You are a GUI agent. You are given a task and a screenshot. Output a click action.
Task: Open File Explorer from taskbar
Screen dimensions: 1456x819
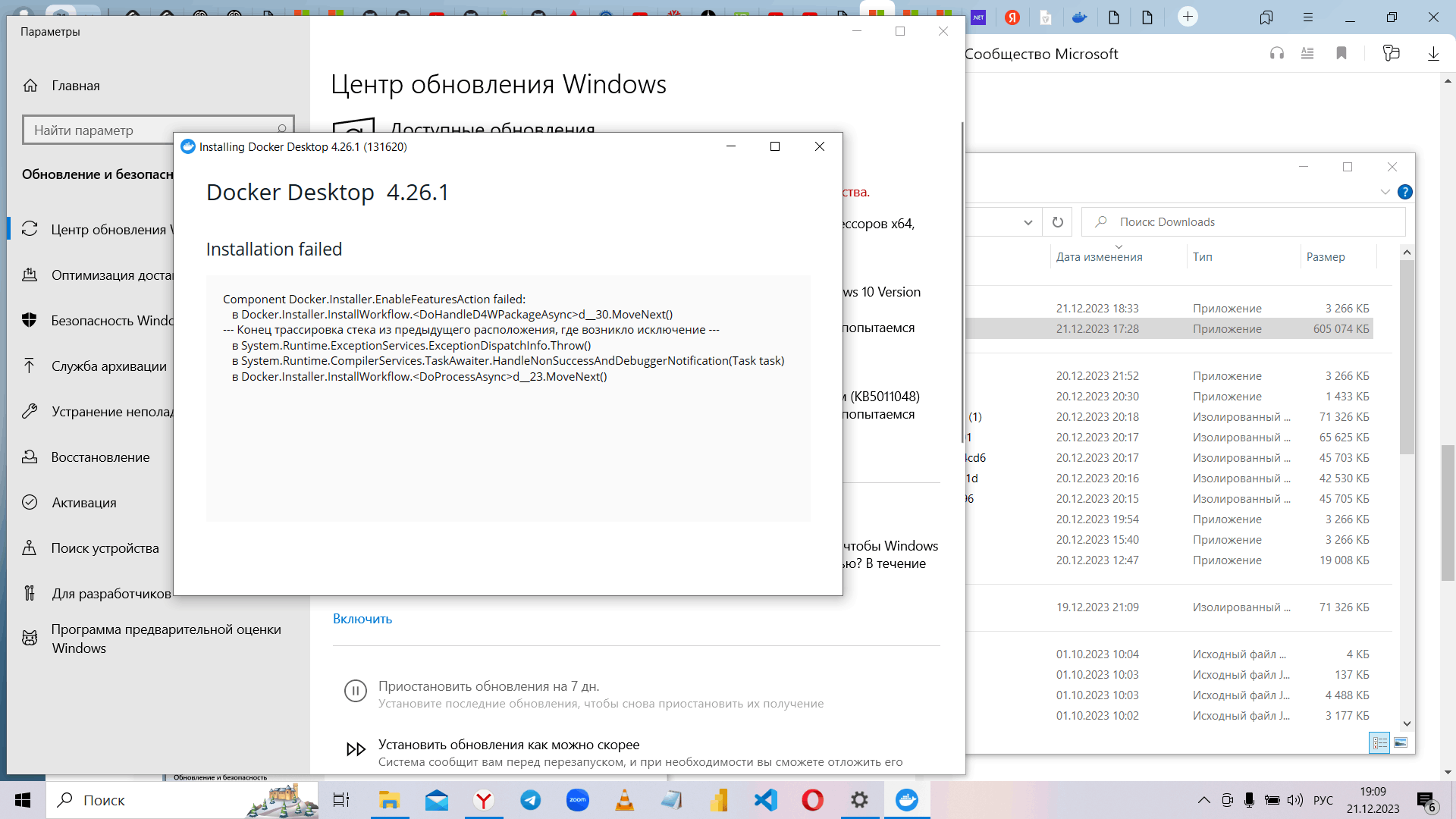coord(389,800)
